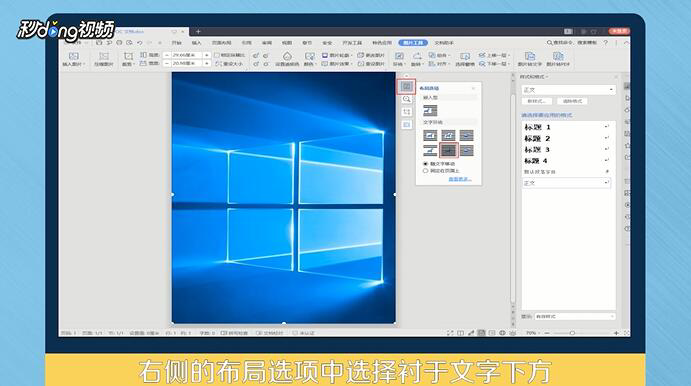Click the Windows wallpaper image in the document

tap(283, 198)
